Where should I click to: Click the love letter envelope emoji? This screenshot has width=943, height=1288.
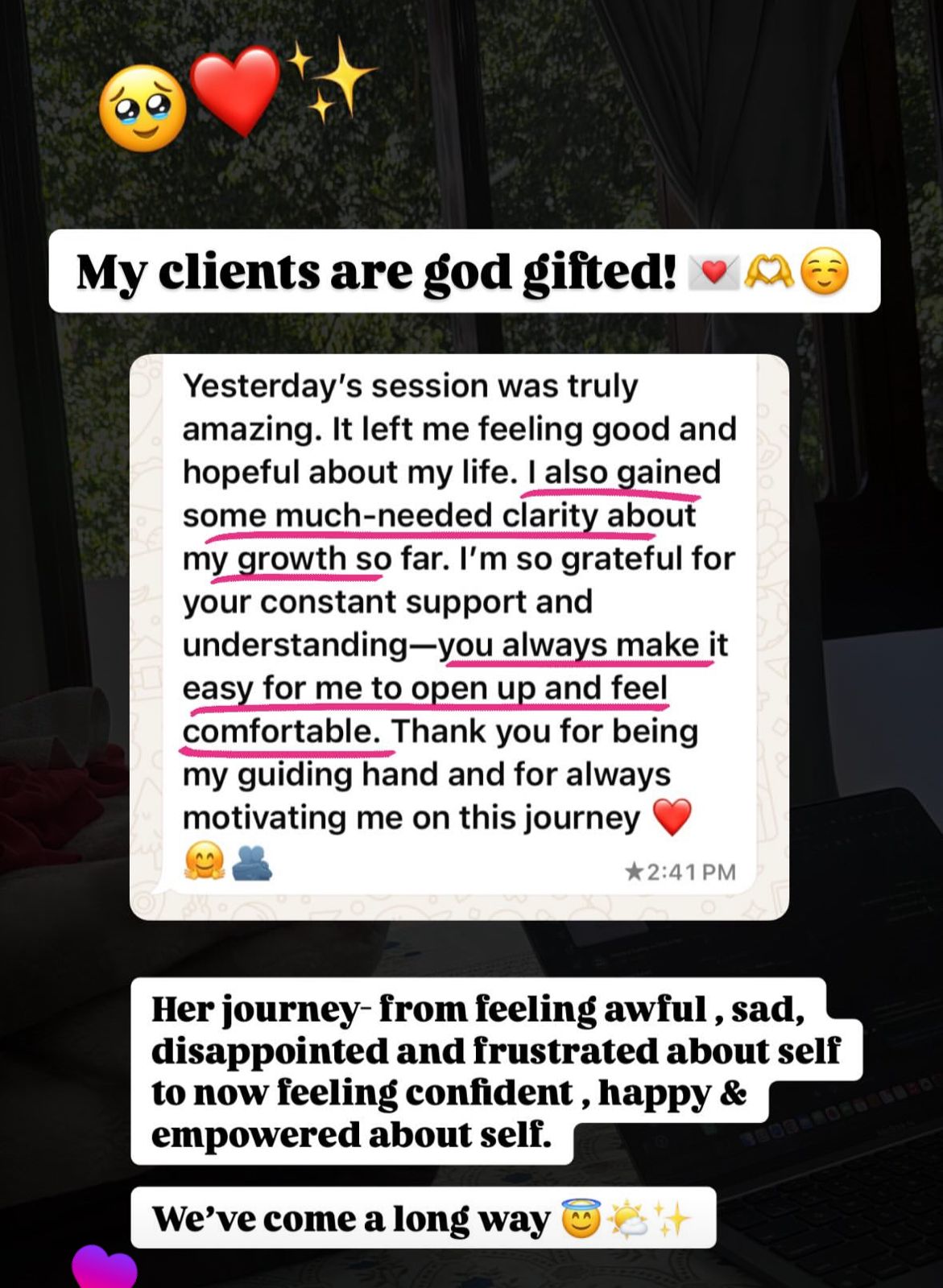click(713, 272)
